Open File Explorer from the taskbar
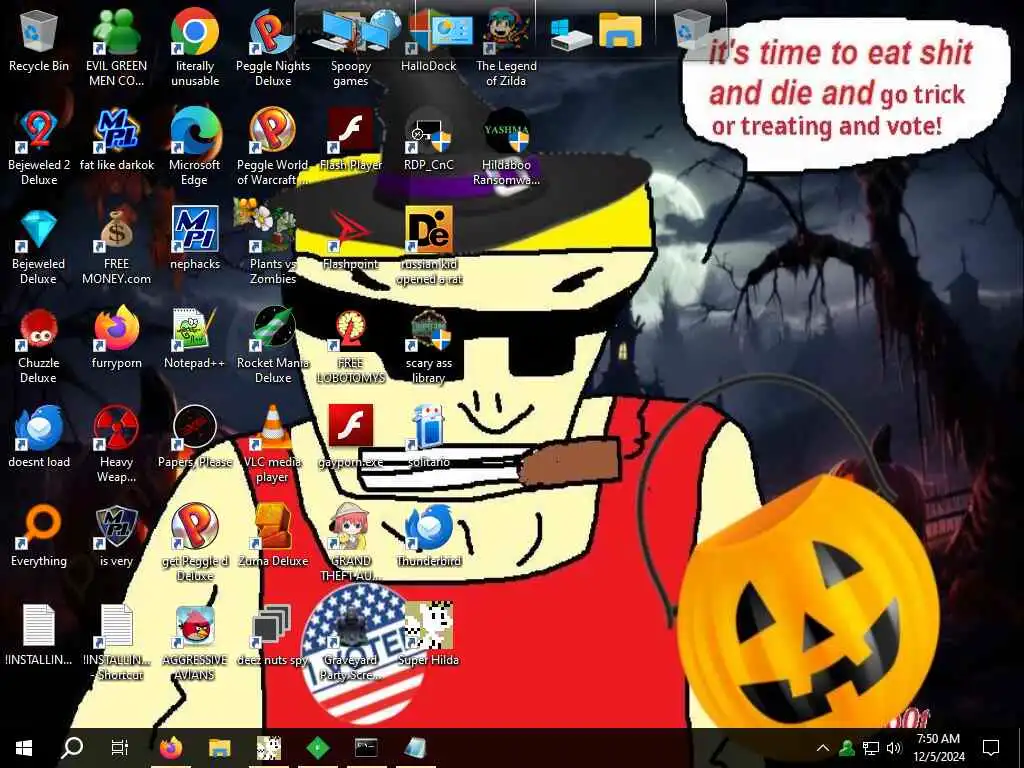 219,748
